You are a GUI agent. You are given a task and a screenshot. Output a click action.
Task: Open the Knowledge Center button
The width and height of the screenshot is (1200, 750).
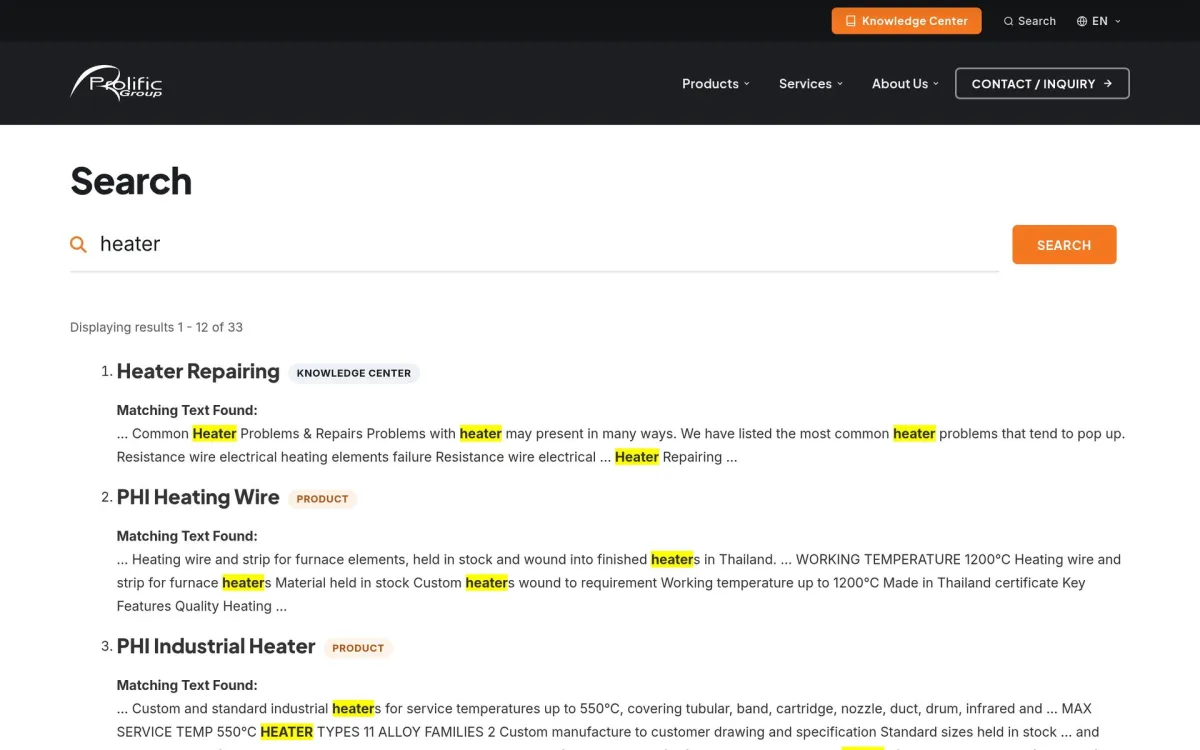pos(906,21)
